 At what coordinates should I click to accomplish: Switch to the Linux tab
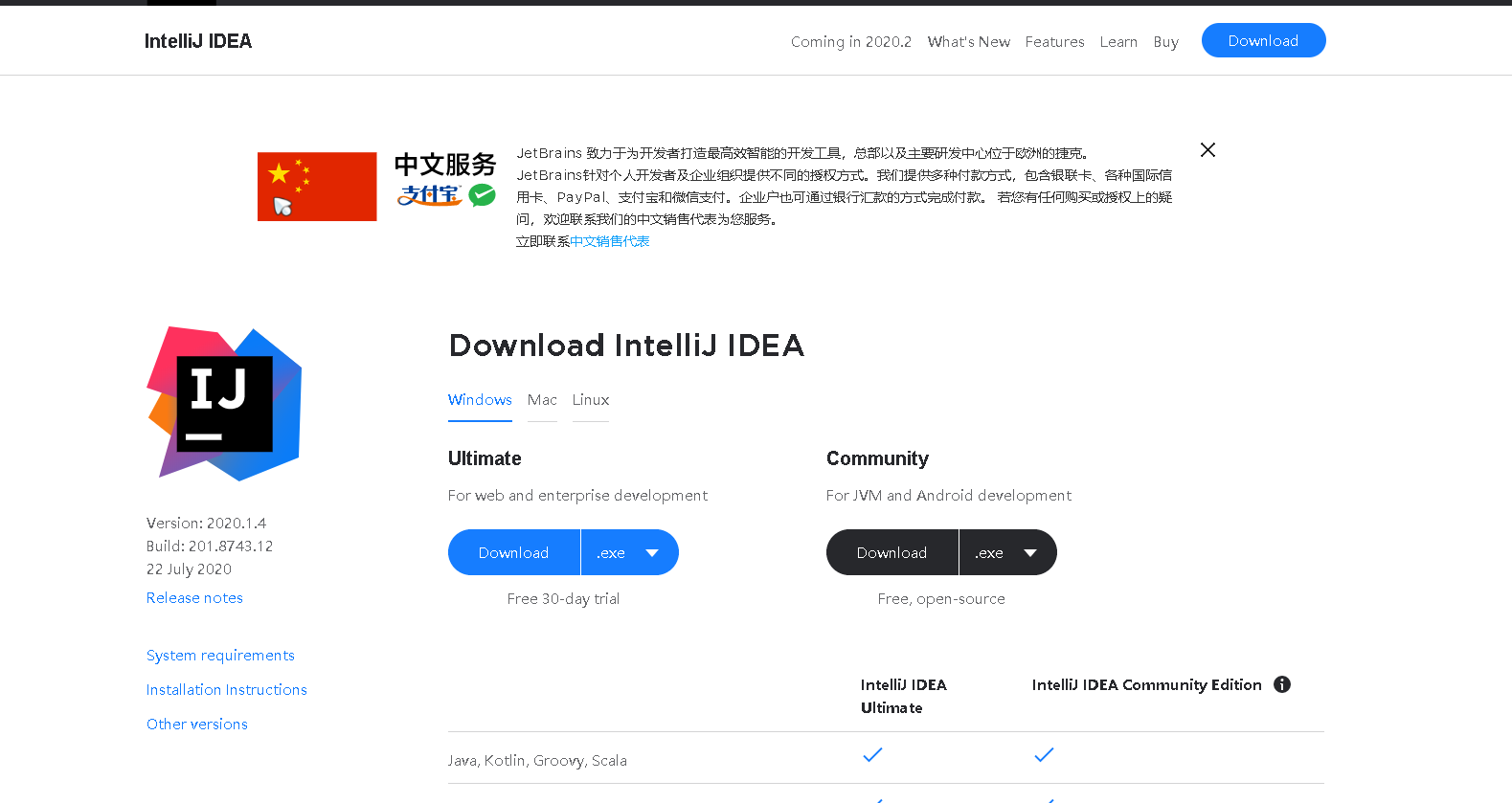coord(591,400)
